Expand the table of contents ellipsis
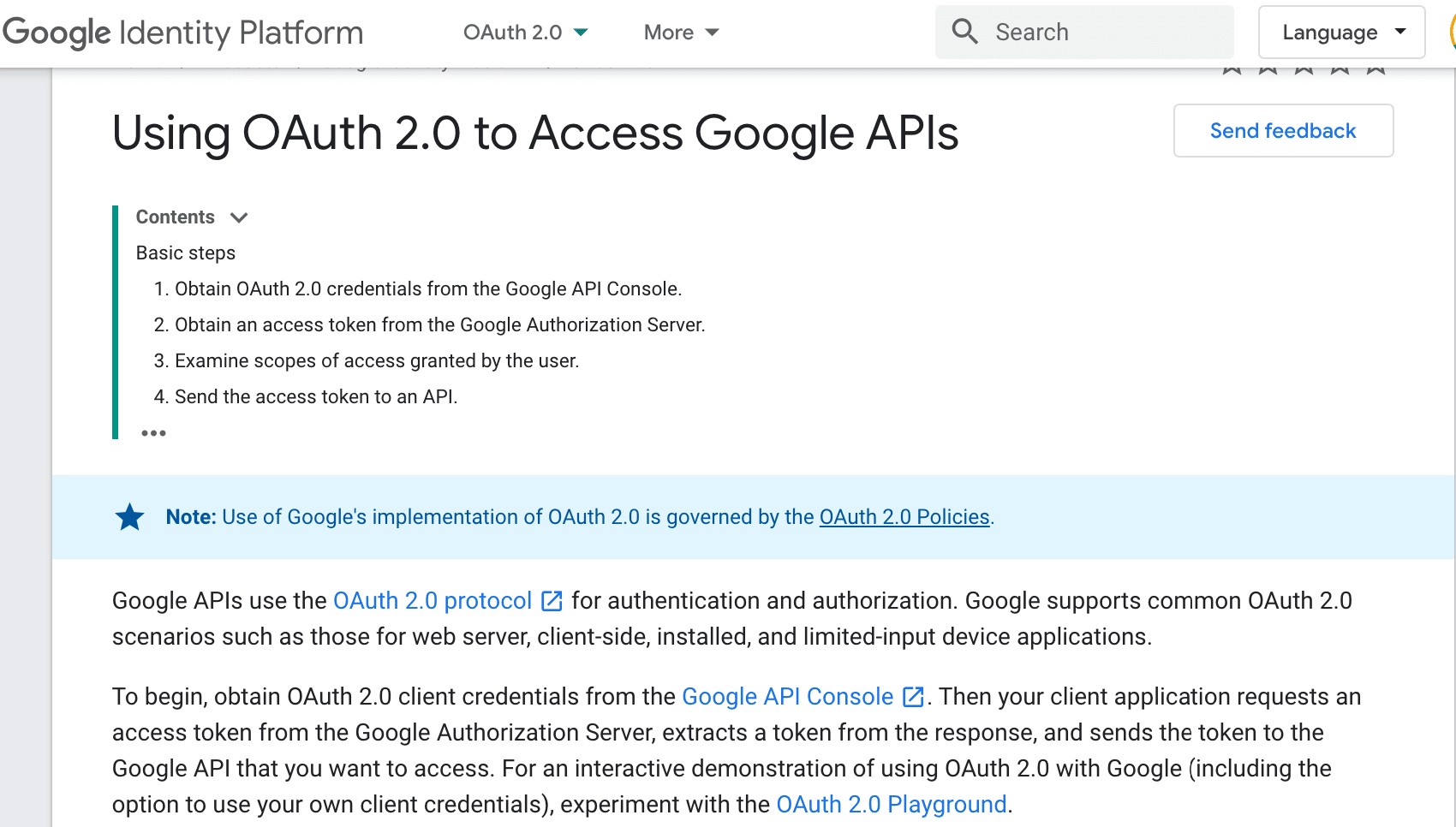1456x827 pixels. point(153,433)
